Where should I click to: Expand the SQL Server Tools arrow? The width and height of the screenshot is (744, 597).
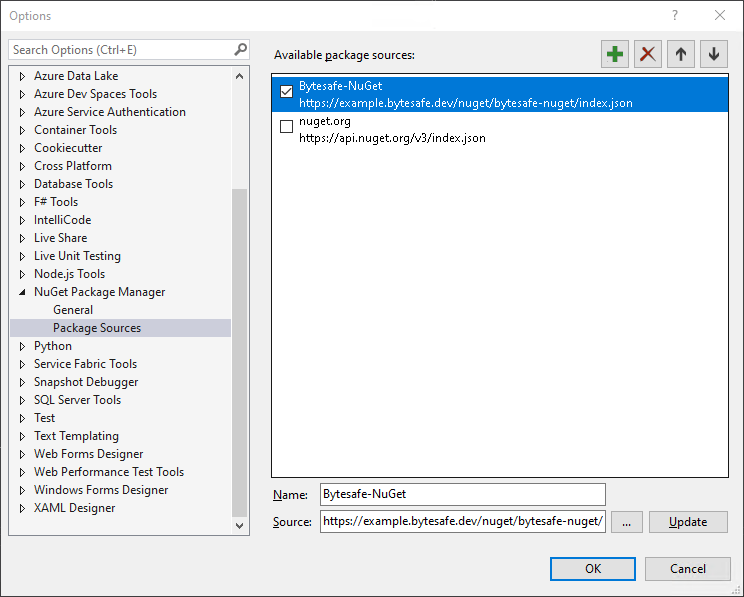(x=22, y=400)
